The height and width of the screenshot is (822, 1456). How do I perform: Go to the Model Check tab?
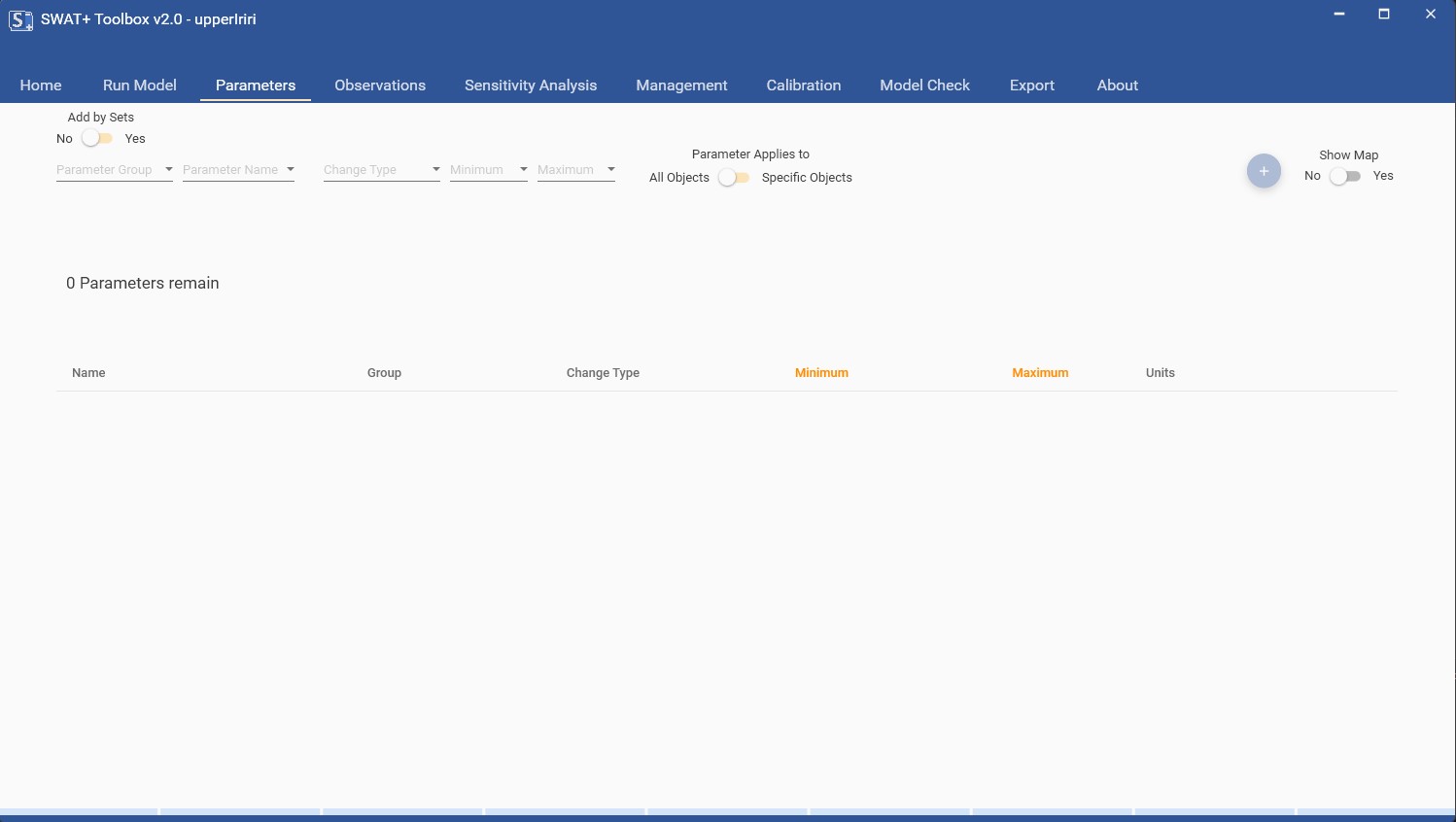coord(925,86)
